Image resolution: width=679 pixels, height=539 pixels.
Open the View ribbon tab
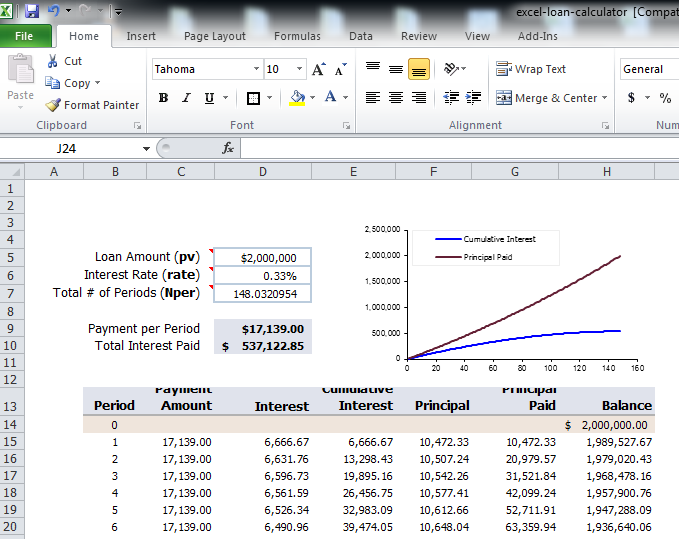(x=477, y=36)
